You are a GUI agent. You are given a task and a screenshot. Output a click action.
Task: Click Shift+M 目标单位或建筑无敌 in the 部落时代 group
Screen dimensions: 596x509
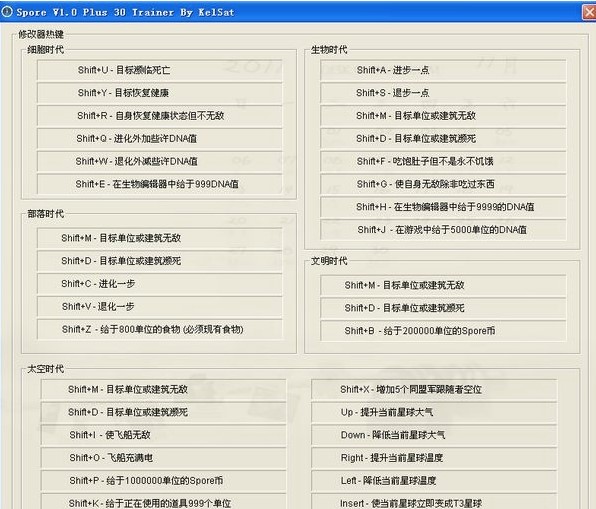[x=160, y=238]
